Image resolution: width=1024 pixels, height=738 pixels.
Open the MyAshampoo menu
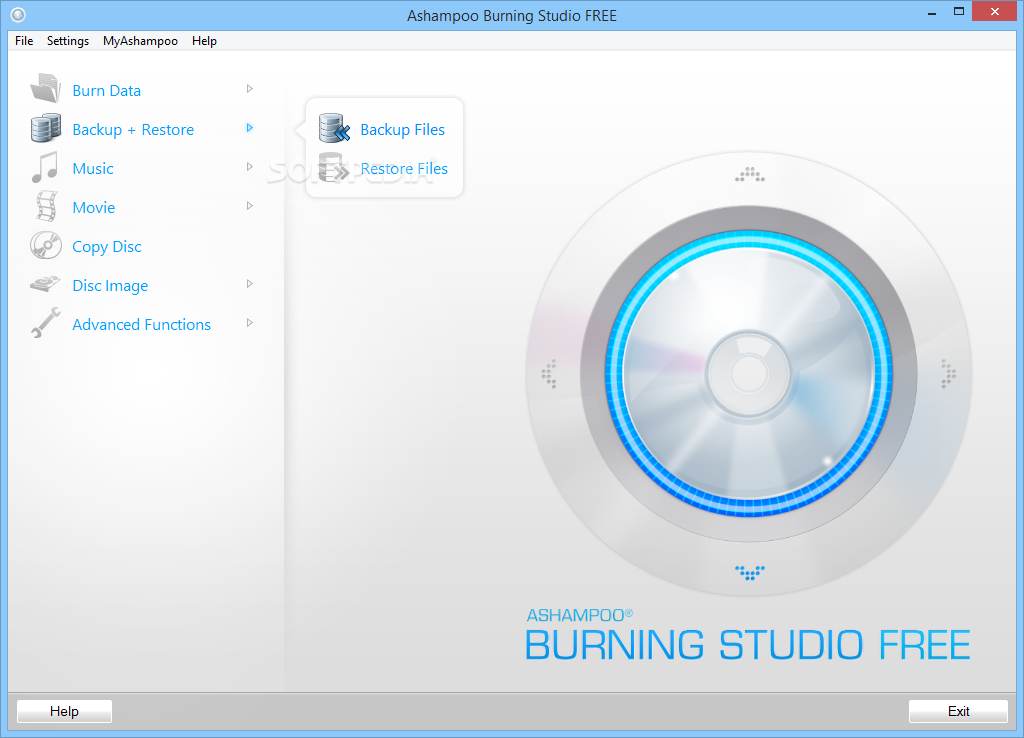point(140,40)
